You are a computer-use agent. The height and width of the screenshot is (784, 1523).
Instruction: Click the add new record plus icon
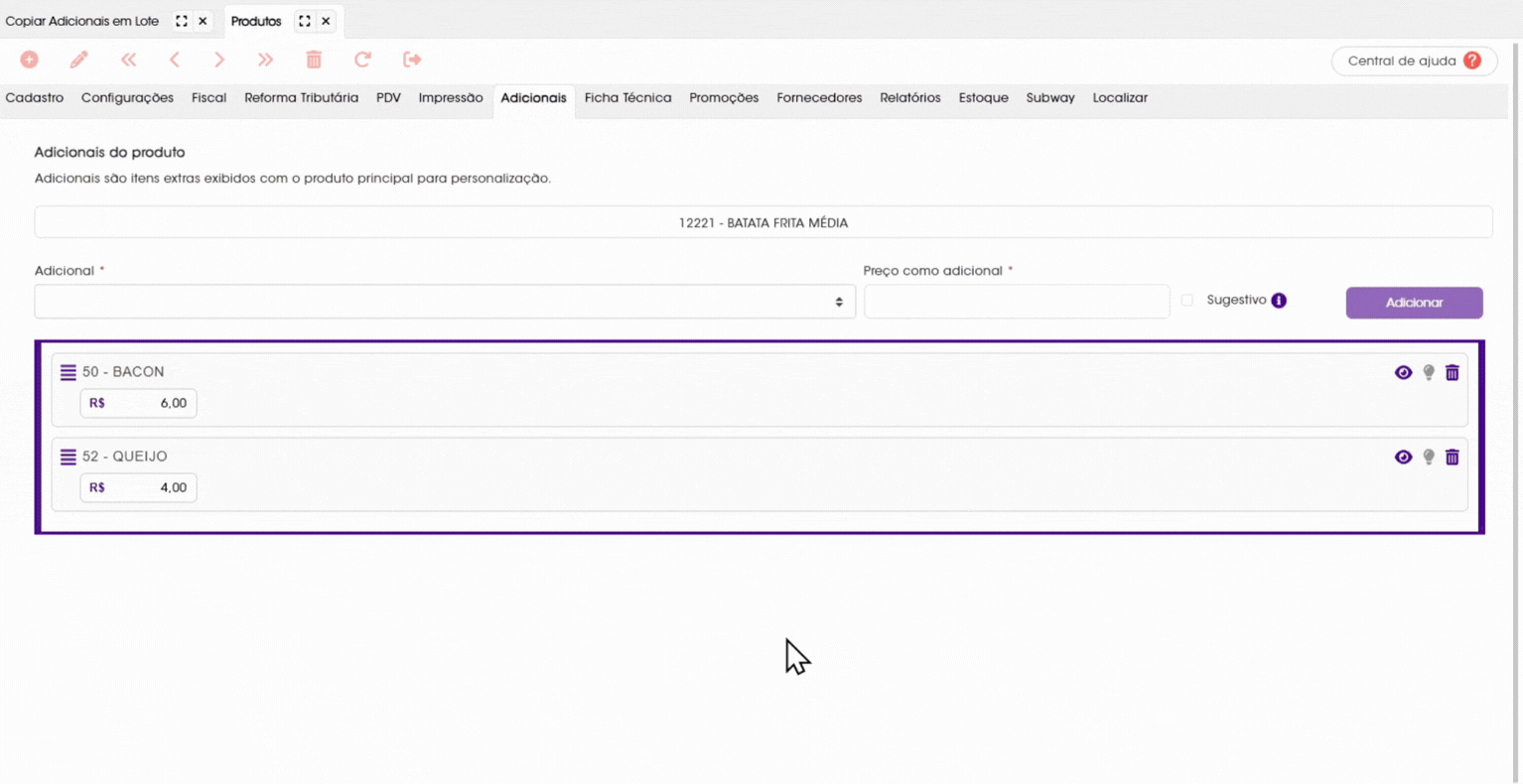coord(30,60)
